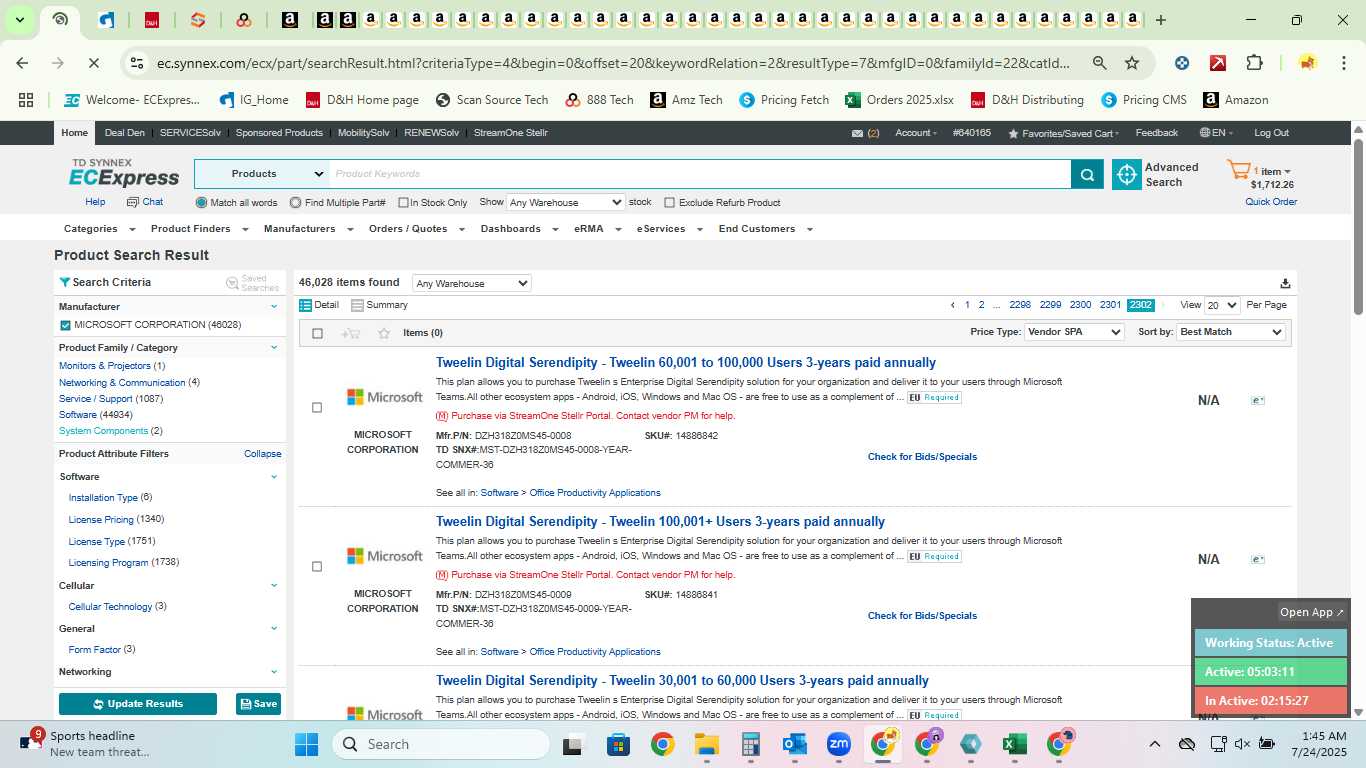Open the Sort by Best Match dropdown
This screenshot has height=768, width=1366.
click(x=1231, y=332)
